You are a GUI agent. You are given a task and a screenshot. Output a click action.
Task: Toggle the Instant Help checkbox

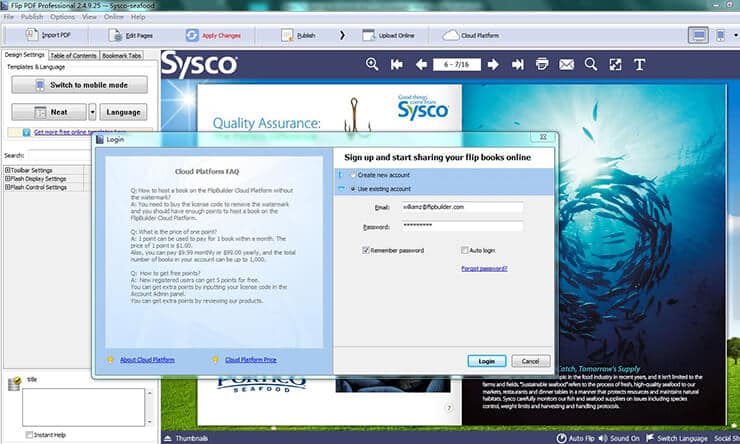click(29, 435)
